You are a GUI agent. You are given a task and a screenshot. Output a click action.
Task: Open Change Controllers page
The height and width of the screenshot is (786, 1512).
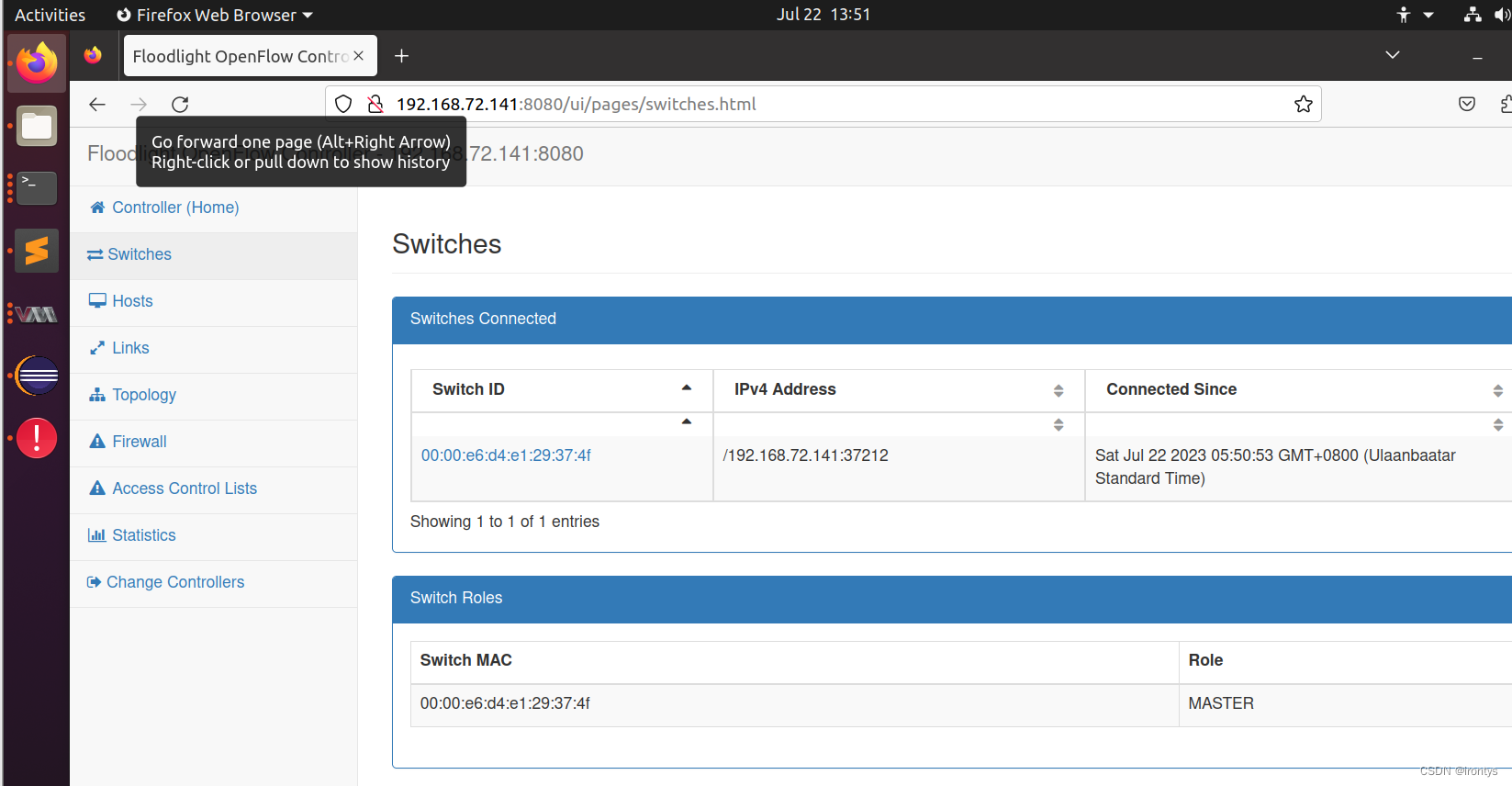tap(214, 582)
